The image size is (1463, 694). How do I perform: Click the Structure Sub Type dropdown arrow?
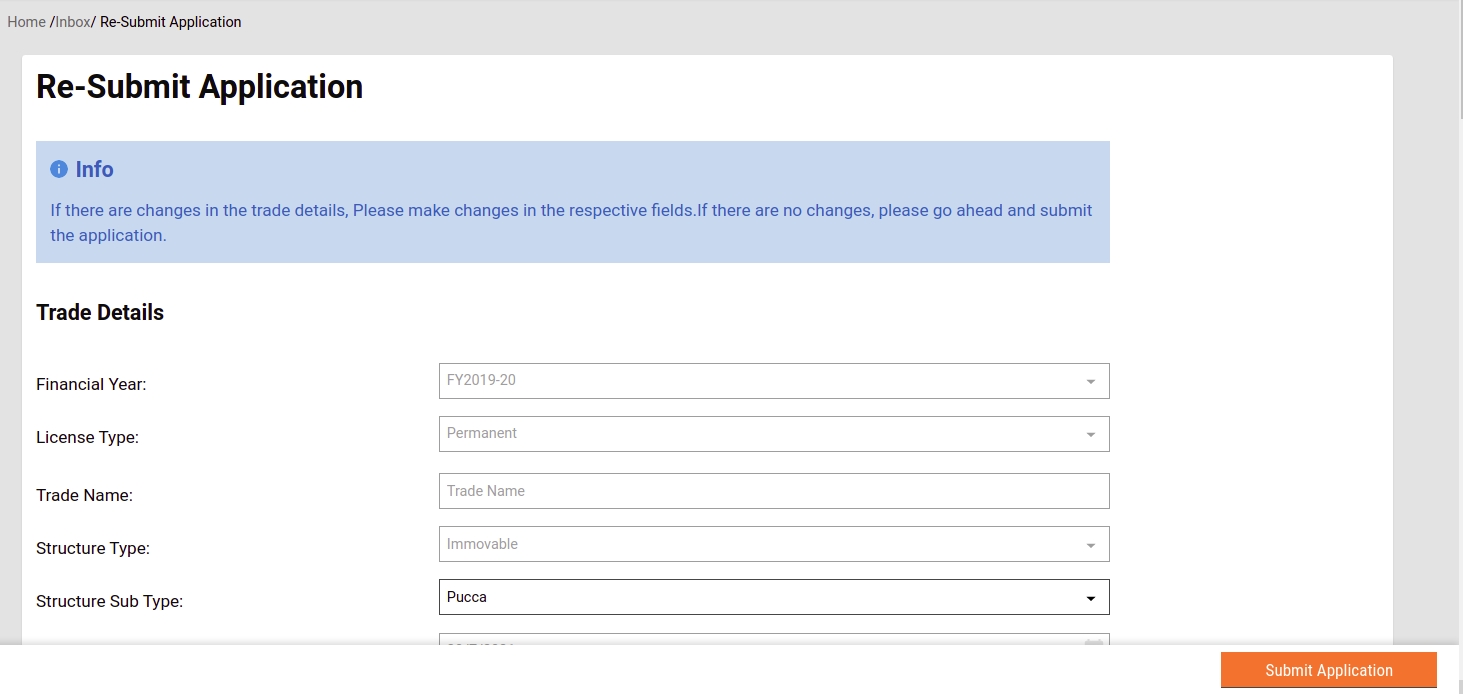[x=1090, y=598]
